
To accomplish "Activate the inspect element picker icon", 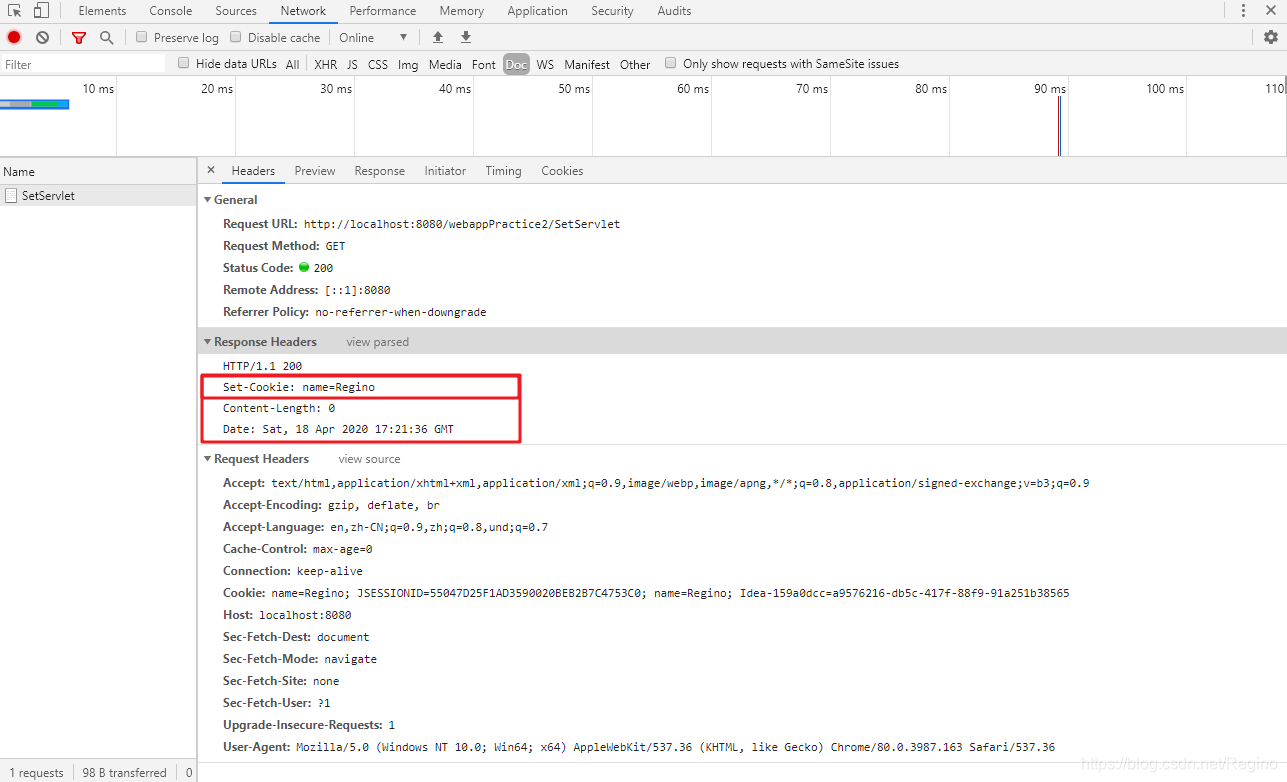I will point(15,11).
